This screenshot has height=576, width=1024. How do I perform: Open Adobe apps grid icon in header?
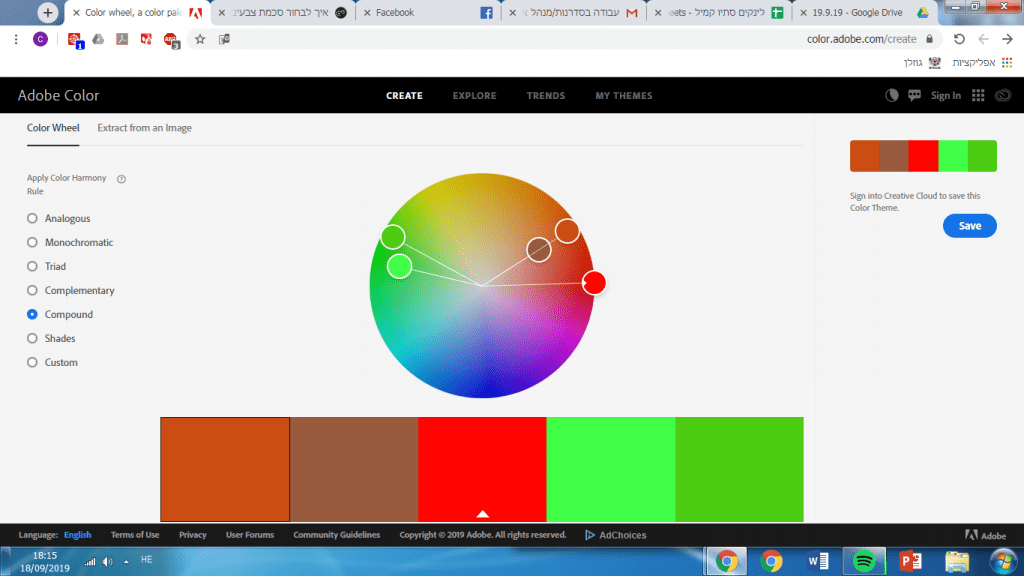978,95
